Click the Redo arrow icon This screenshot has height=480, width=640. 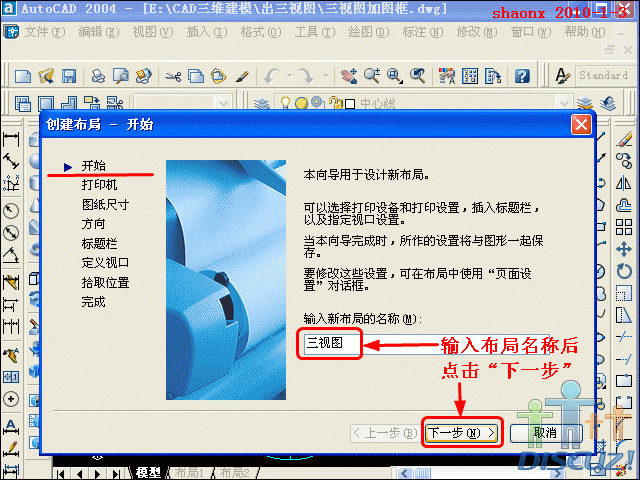click(x=306, y=76)
